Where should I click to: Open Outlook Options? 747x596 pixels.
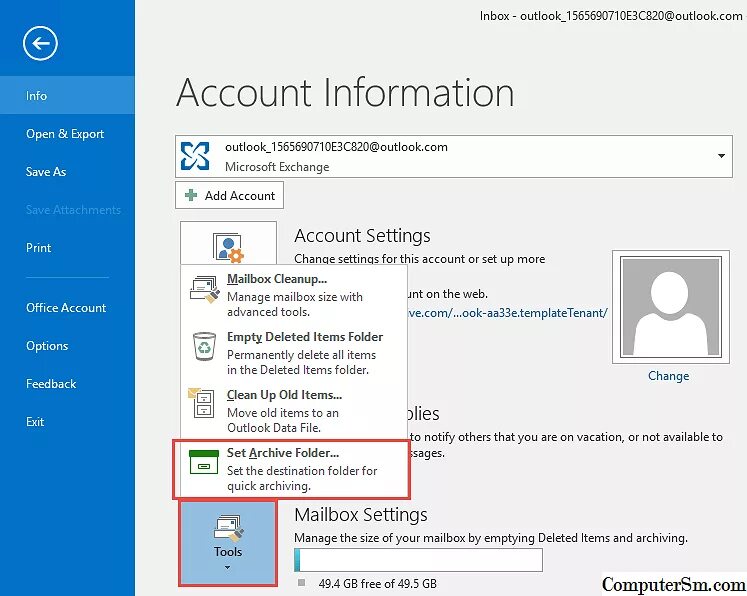point(67,346)
